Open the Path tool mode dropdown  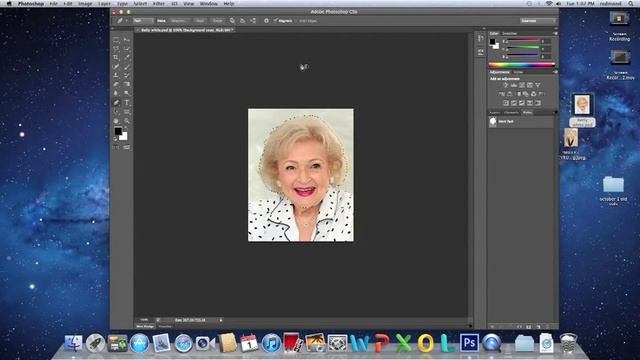(143, 20)
